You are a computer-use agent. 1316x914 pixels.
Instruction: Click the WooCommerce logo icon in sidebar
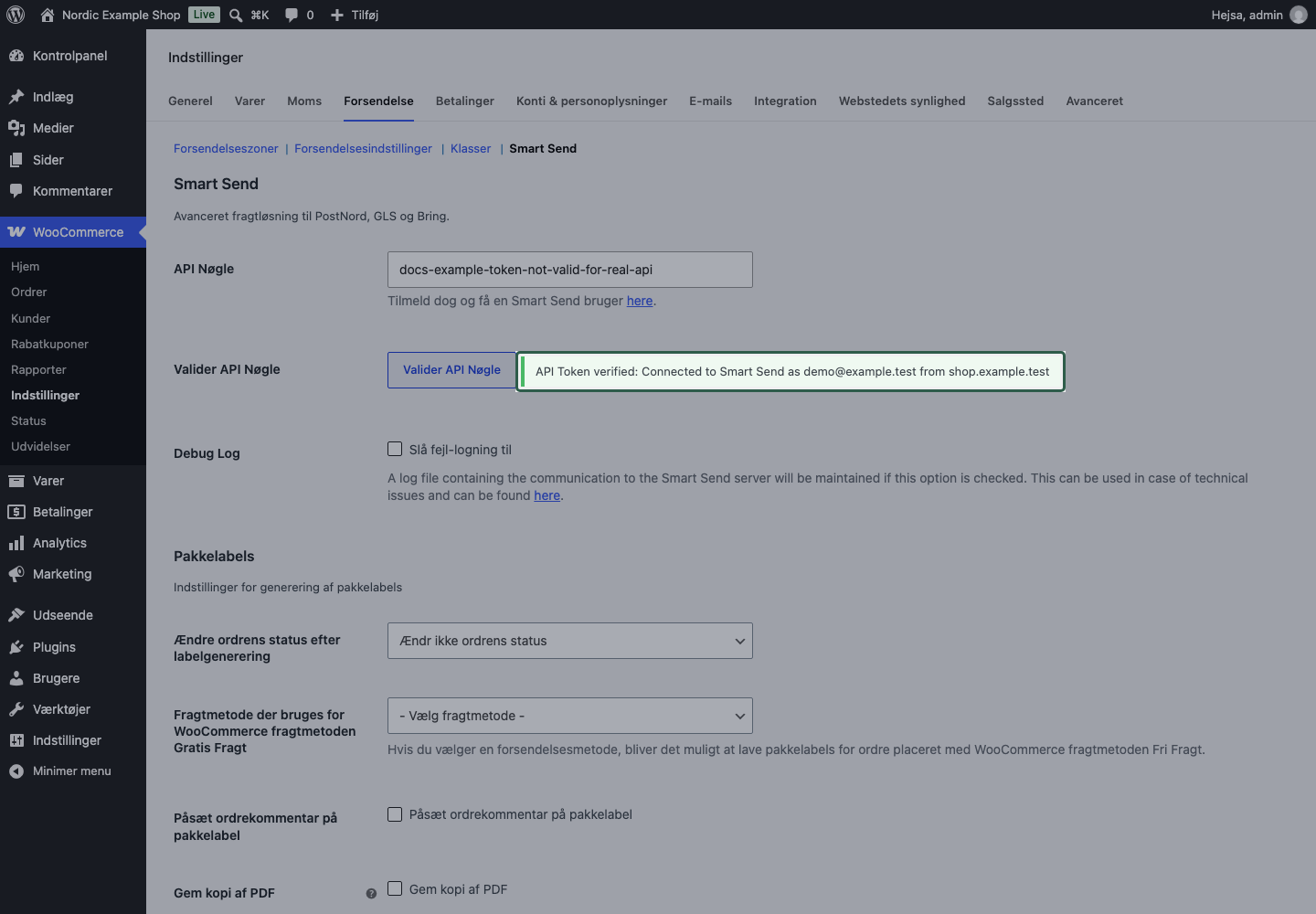coord(16,232)
